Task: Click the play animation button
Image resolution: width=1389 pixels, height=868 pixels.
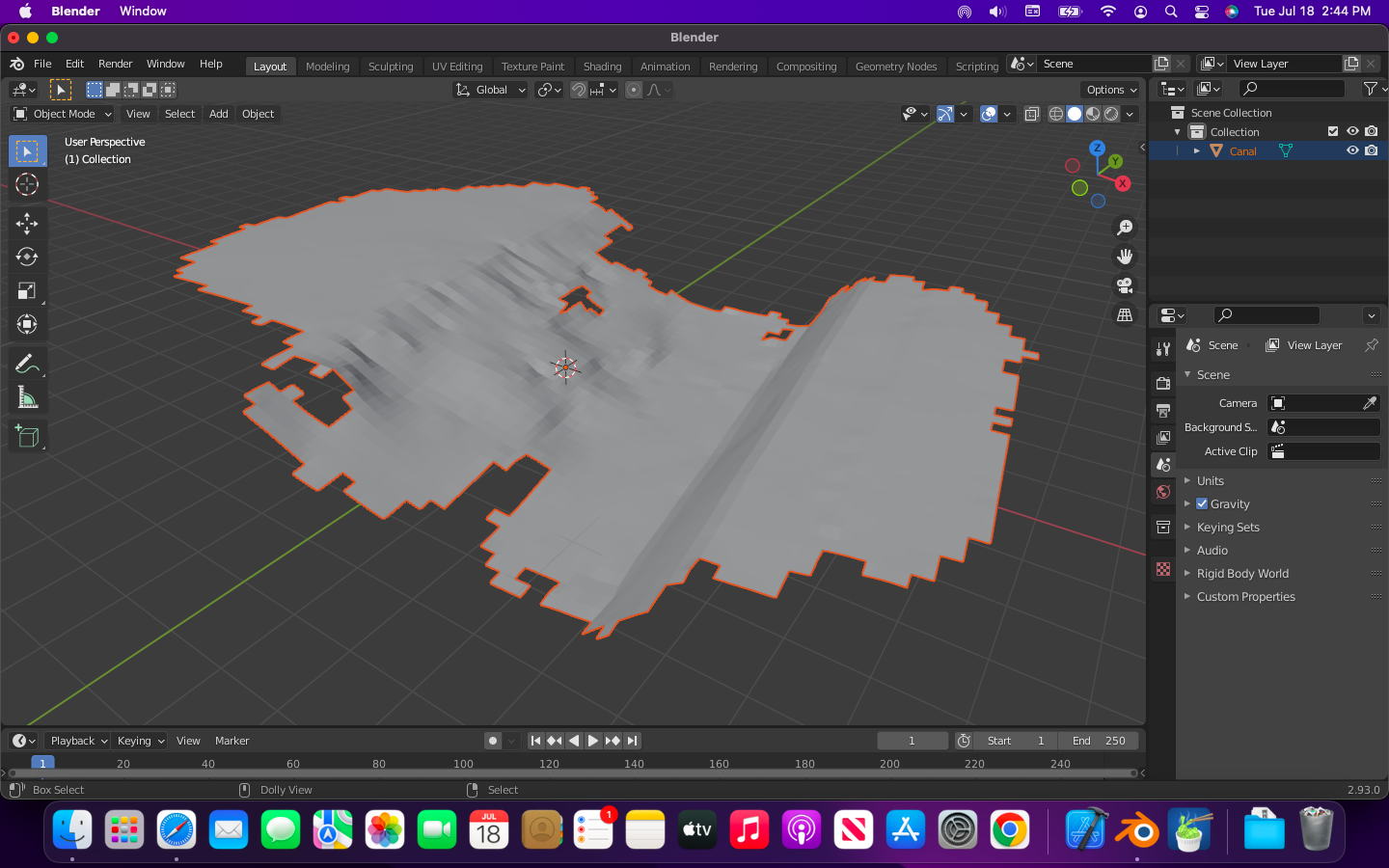Action: tap(593, 741)
